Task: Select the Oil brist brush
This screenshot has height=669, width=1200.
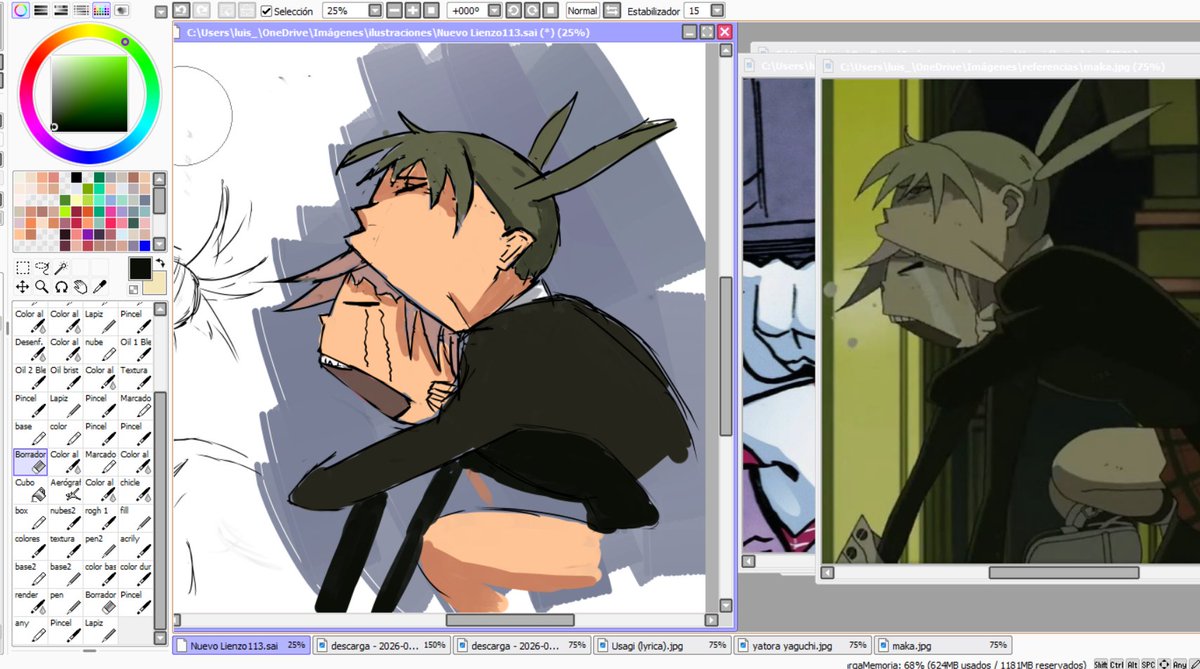Action: (65, 377)
